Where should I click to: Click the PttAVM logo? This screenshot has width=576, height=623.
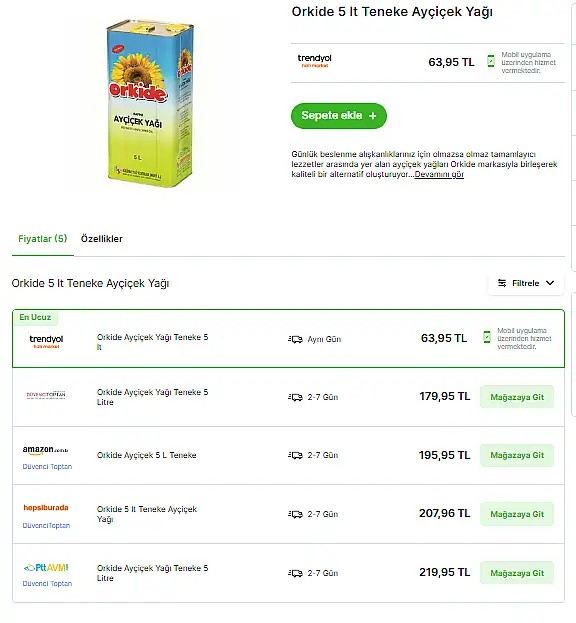click(46, 568)
